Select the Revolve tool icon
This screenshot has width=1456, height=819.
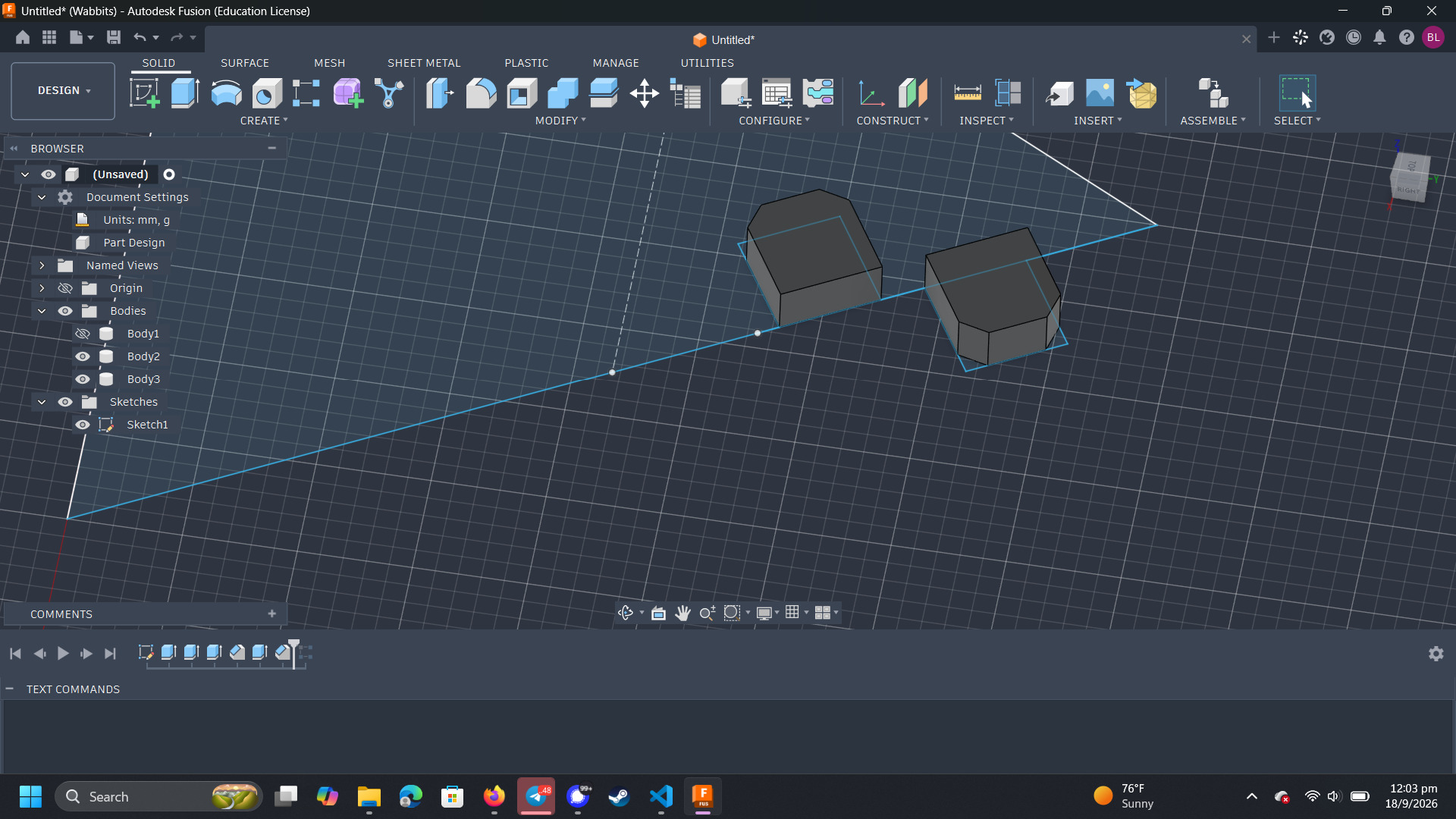pyautogui.click(x=226, y=93)
